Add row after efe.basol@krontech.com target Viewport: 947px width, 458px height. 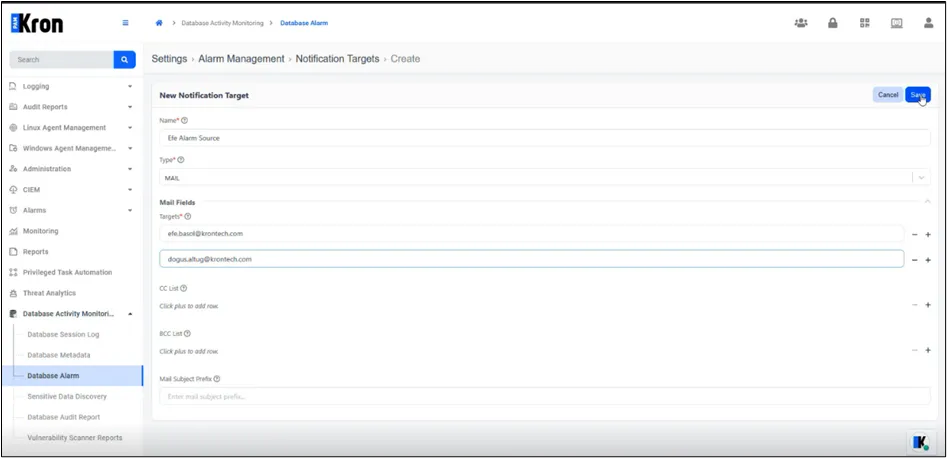928,234
